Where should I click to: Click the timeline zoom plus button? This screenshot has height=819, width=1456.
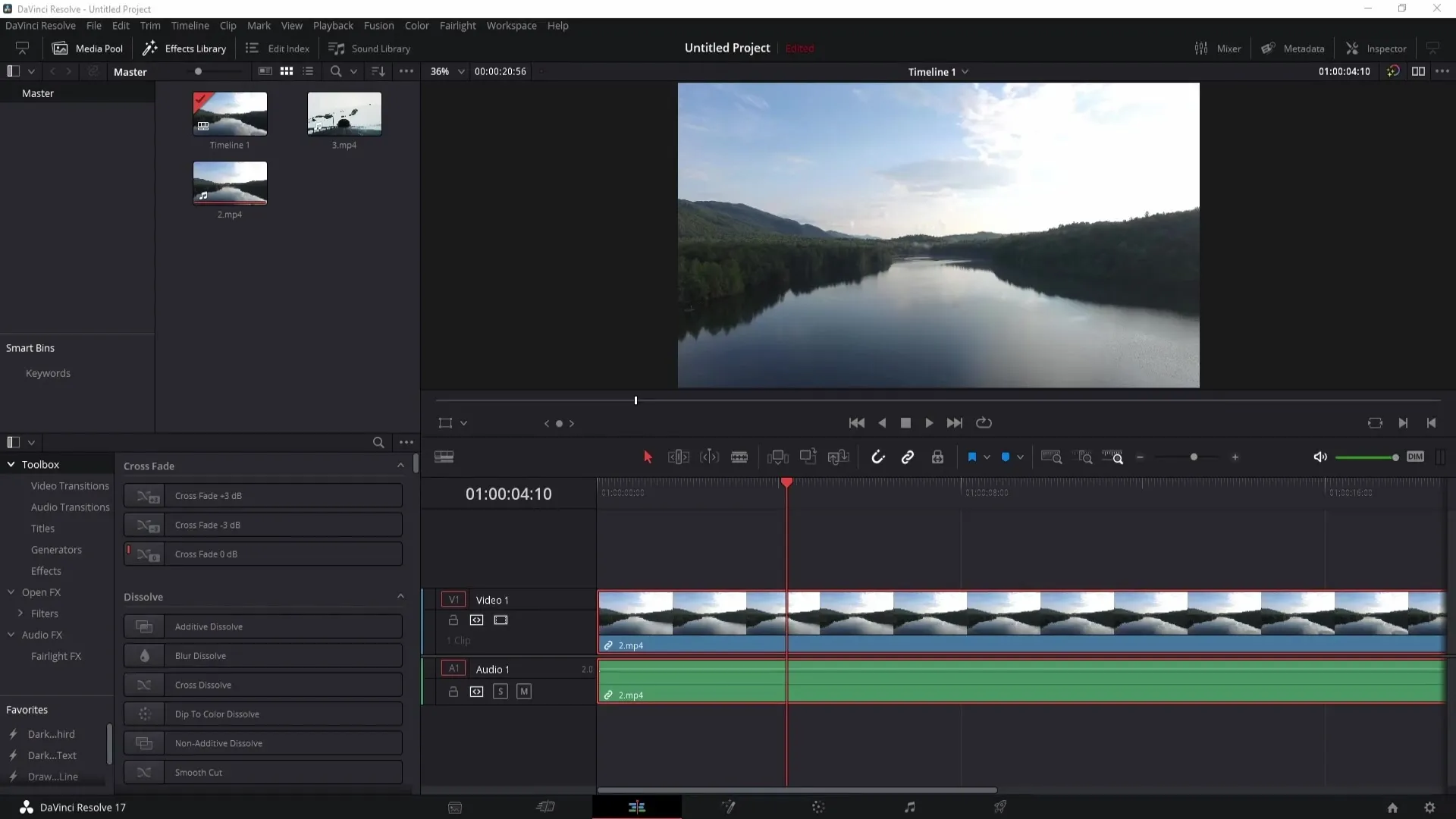[x=1235, y=457]
